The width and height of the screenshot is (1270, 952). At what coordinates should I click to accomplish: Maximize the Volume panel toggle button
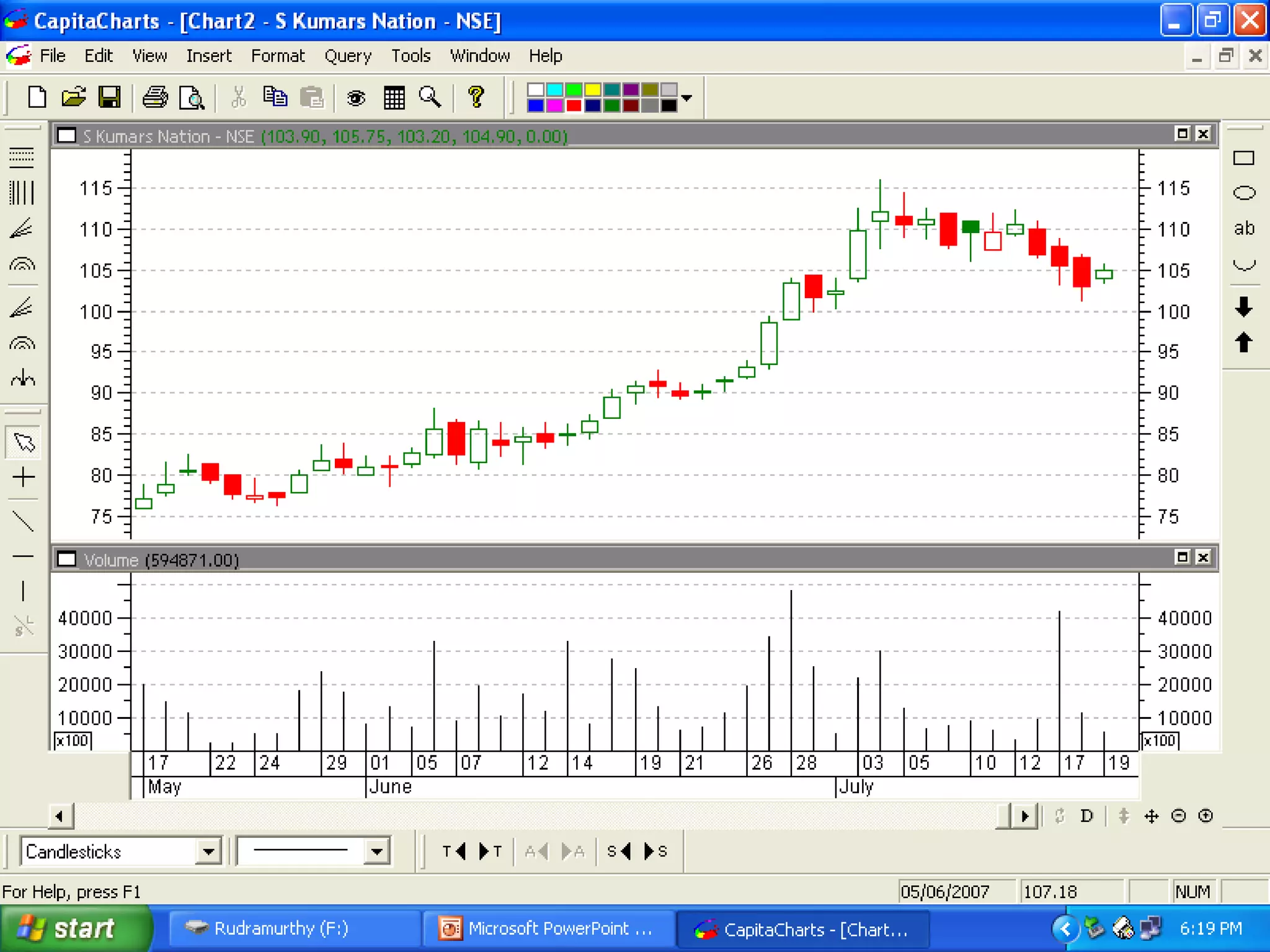[1182, 557]
